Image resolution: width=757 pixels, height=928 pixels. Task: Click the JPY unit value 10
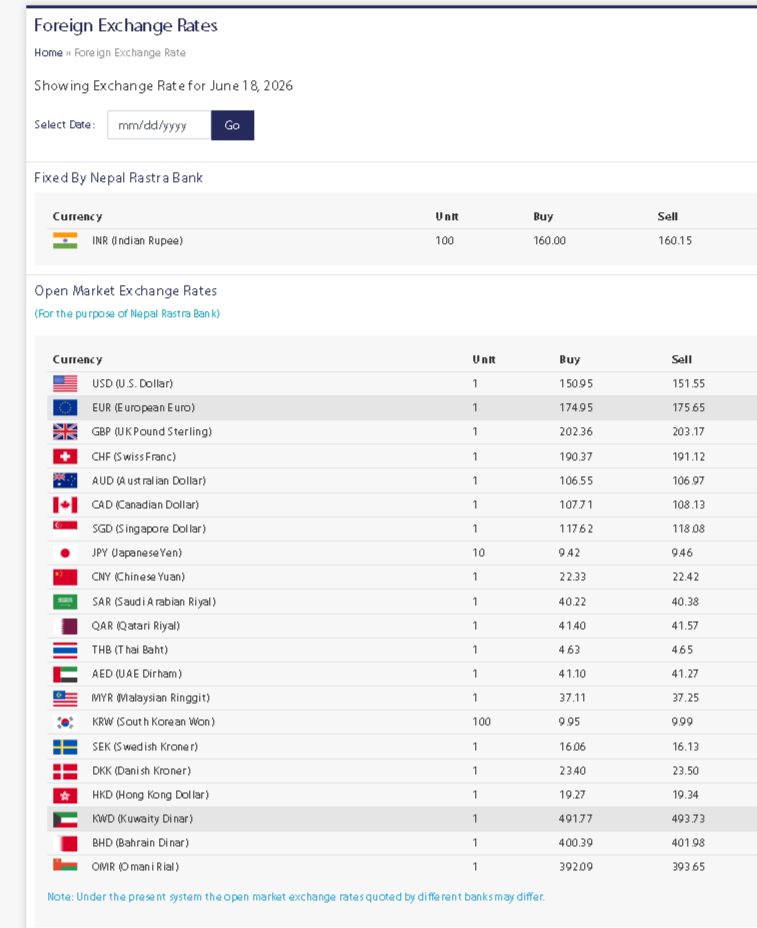[x=478, y=553]
